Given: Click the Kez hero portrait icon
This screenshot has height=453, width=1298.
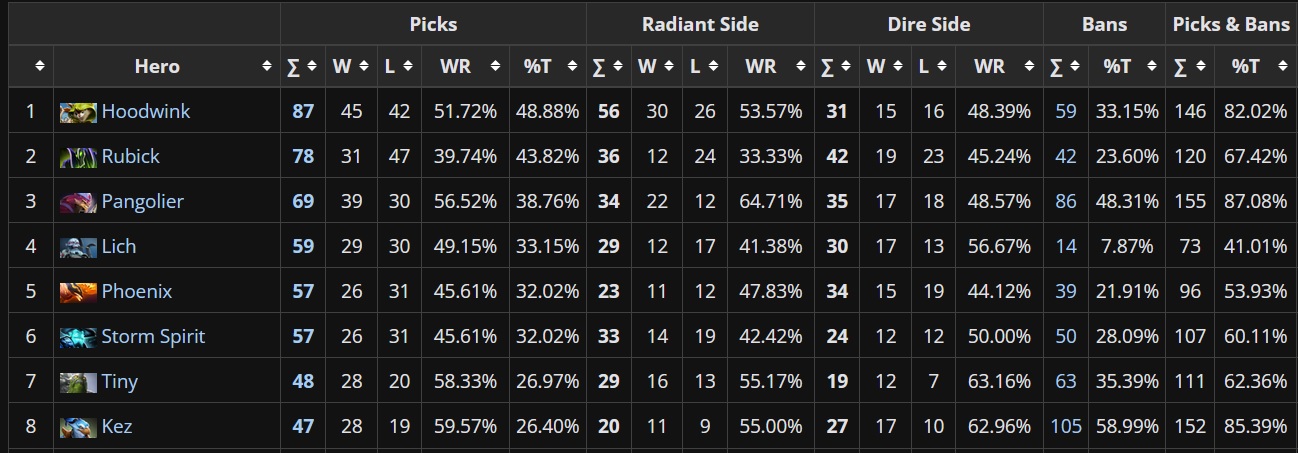Looking at the screenshot, I should [x=78, y=426].
